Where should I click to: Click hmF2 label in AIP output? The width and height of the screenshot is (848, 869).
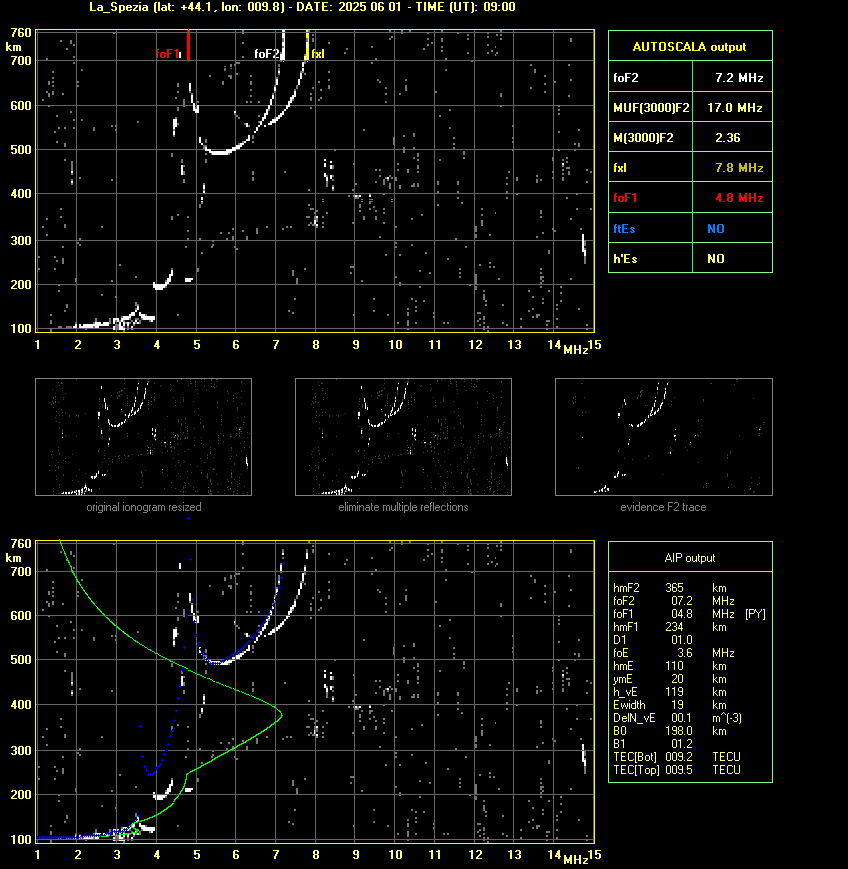pos(626,588)
